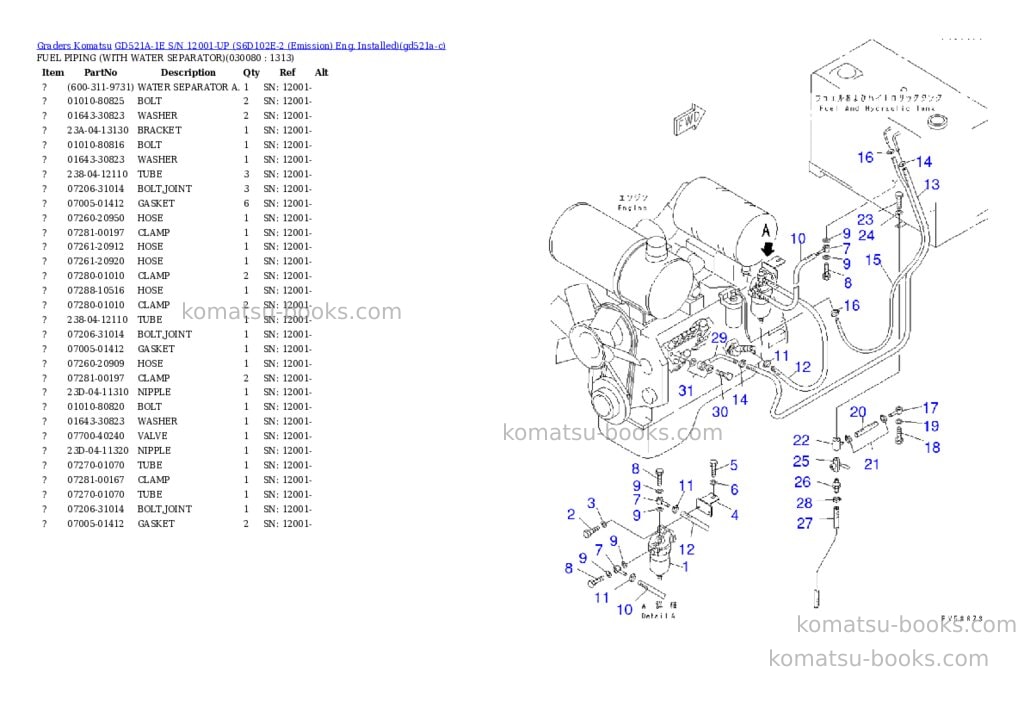Viewport: 1024px width, 725px height.
Task: Click diagram callout number 31
Action: pos(686,391)
